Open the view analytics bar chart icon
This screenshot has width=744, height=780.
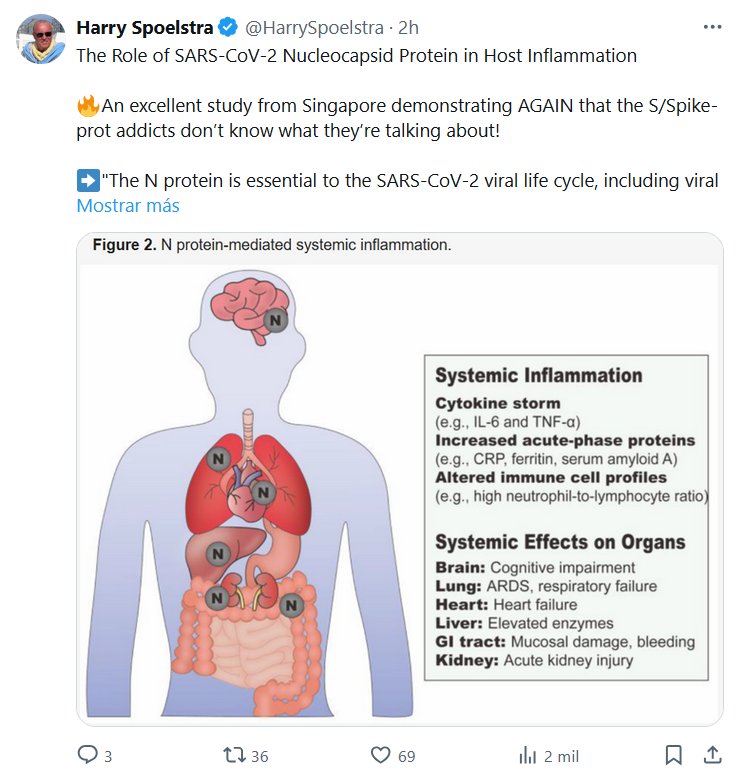click(x=527, y=755)
